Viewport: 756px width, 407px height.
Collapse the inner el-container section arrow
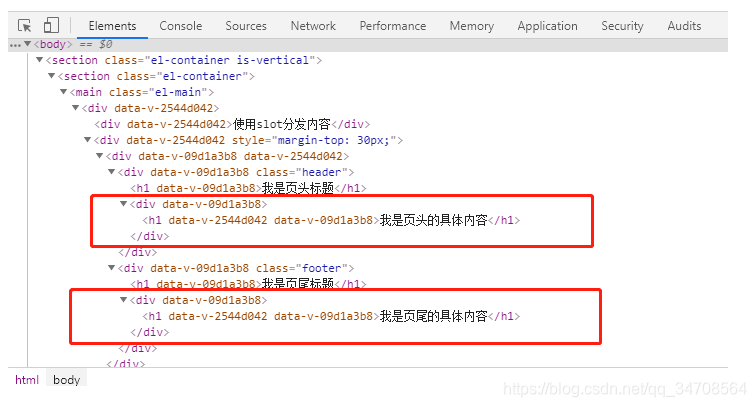pos(52,76)
